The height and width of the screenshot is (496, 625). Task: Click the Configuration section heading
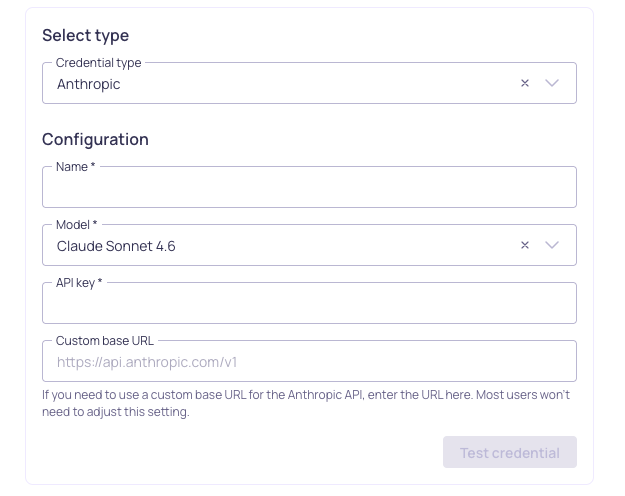[x=95, y=140]
